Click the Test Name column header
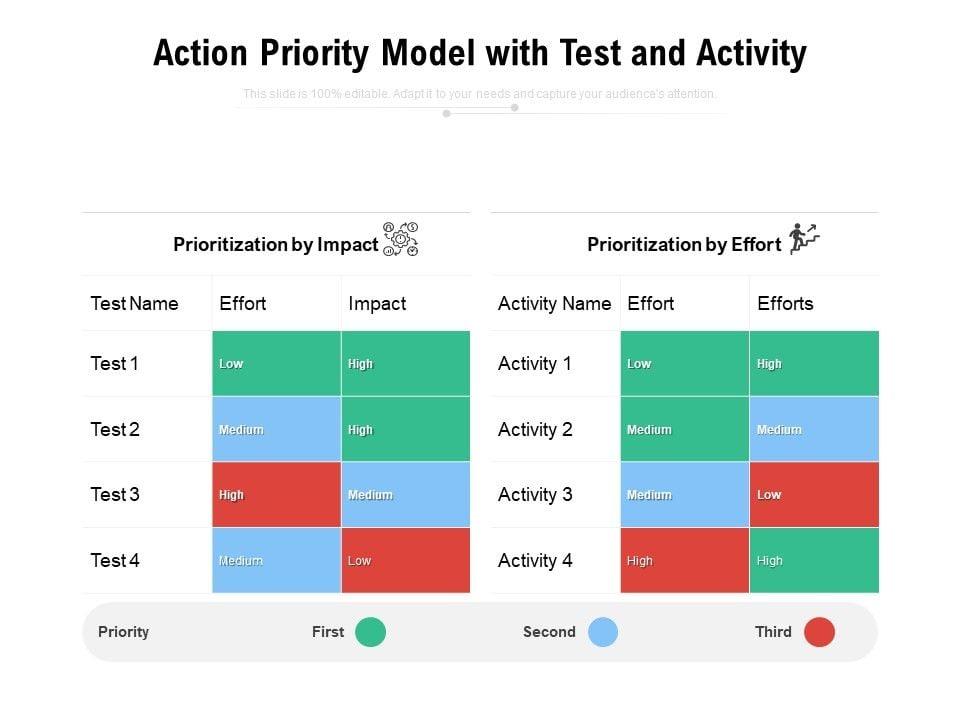Screen dimensions: 960x720 [x=134, y=303]
